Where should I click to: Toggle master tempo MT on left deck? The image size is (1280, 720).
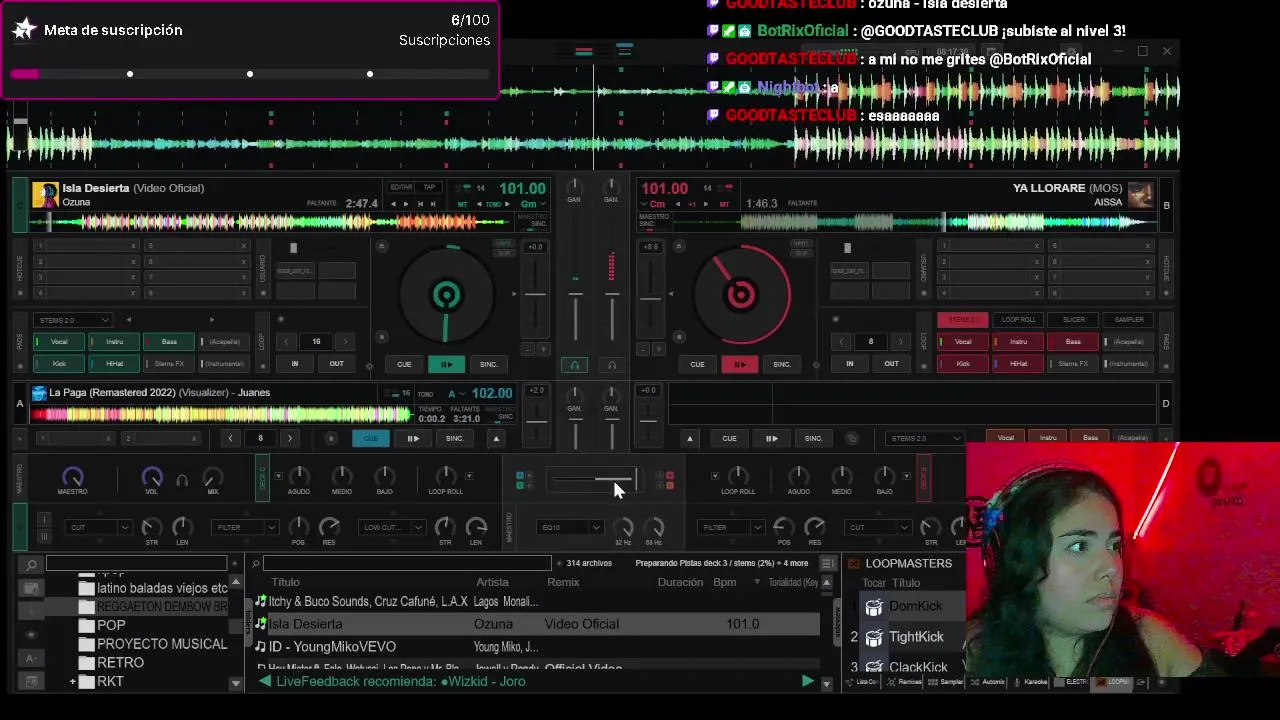pos(463,204)
